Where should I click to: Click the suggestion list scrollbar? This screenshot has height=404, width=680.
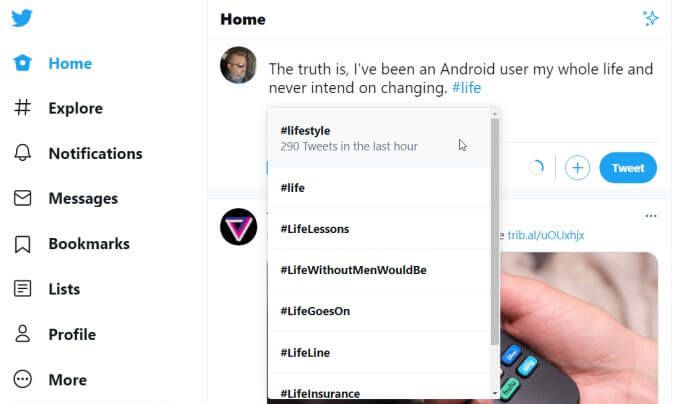[x=494, y=232]
